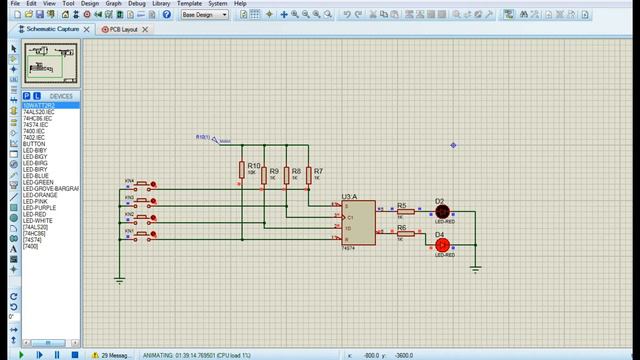Select the Junction dot tool
Screen dimensions: 640x360
[x=13, y=69]
